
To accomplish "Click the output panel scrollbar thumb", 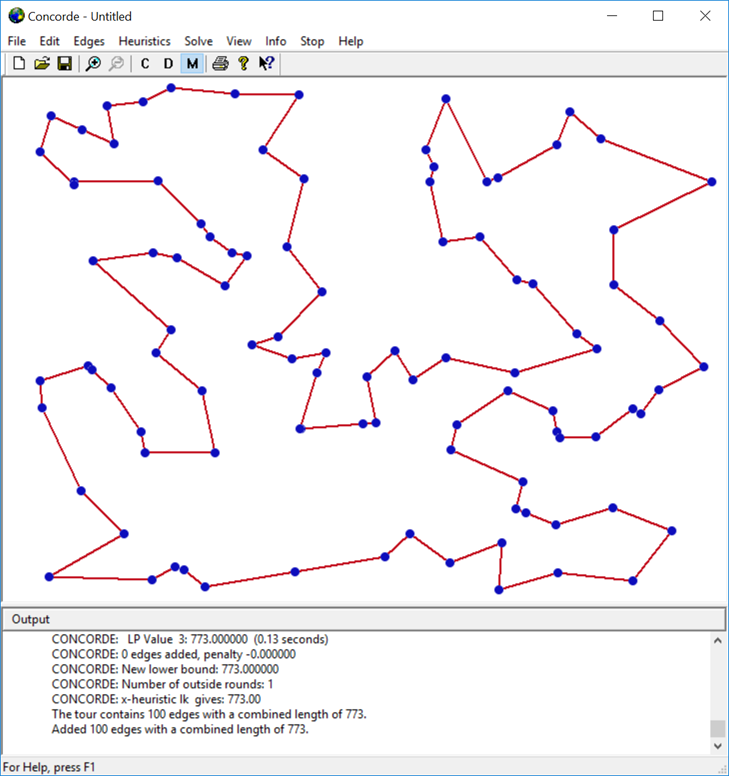I will point(718,728).
